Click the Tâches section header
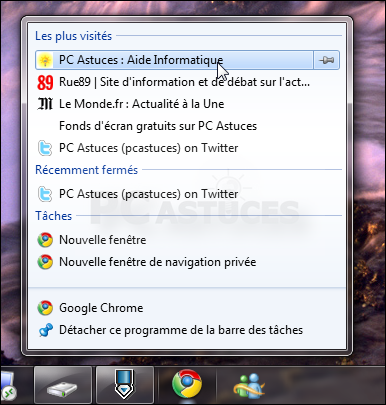 click(x=53, y=216)
